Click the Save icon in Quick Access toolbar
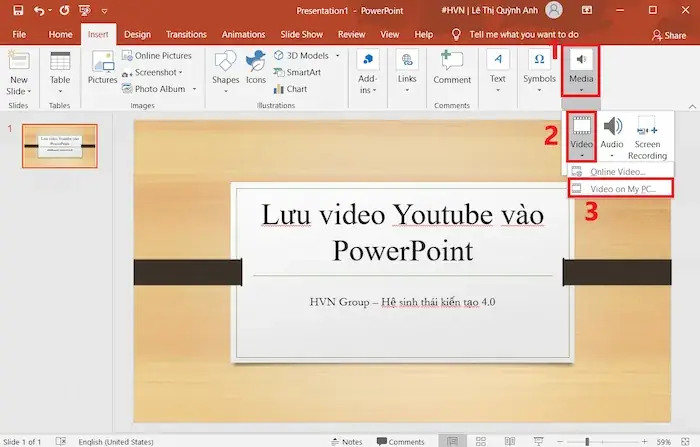Image resolution: width=700 pixels, height=447 pixels. coord(18,10)
